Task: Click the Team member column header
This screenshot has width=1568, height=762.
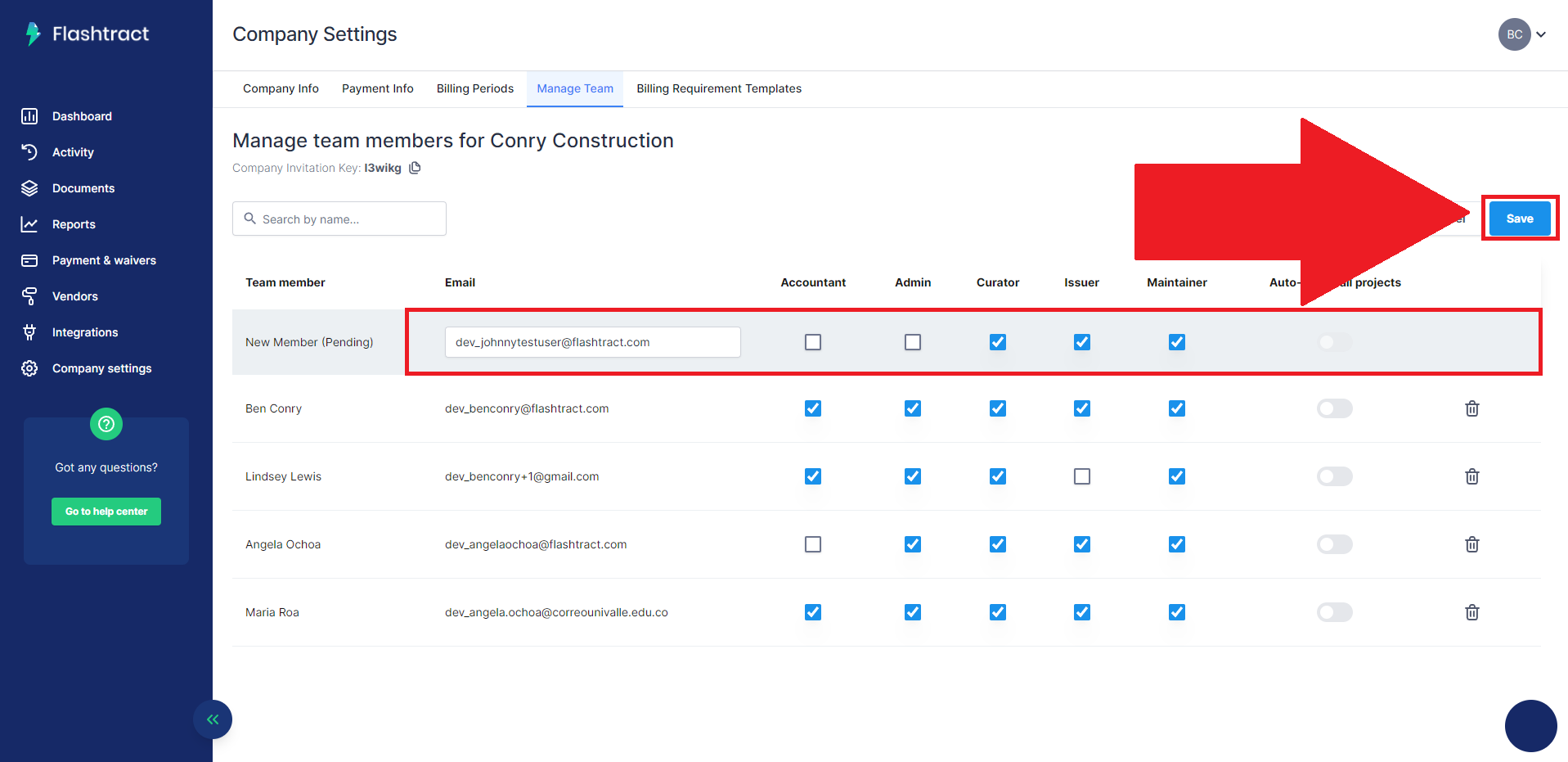Action: [x=285, y=282]
